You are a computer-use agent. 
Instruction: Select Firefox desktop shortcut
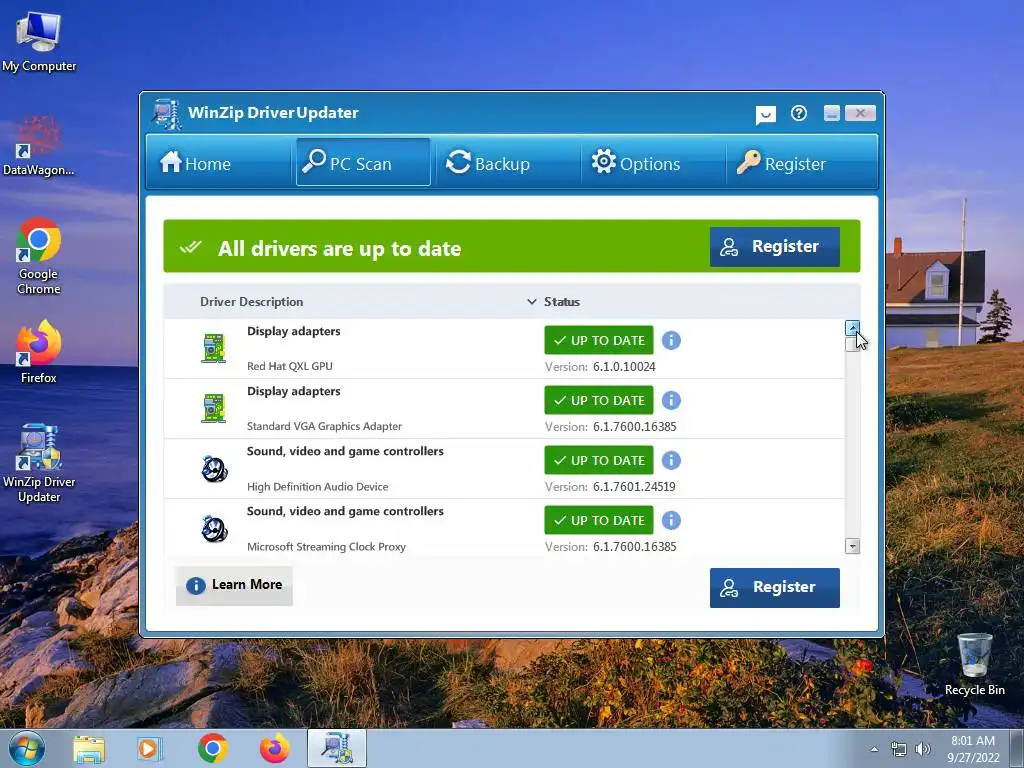point(39,351)
